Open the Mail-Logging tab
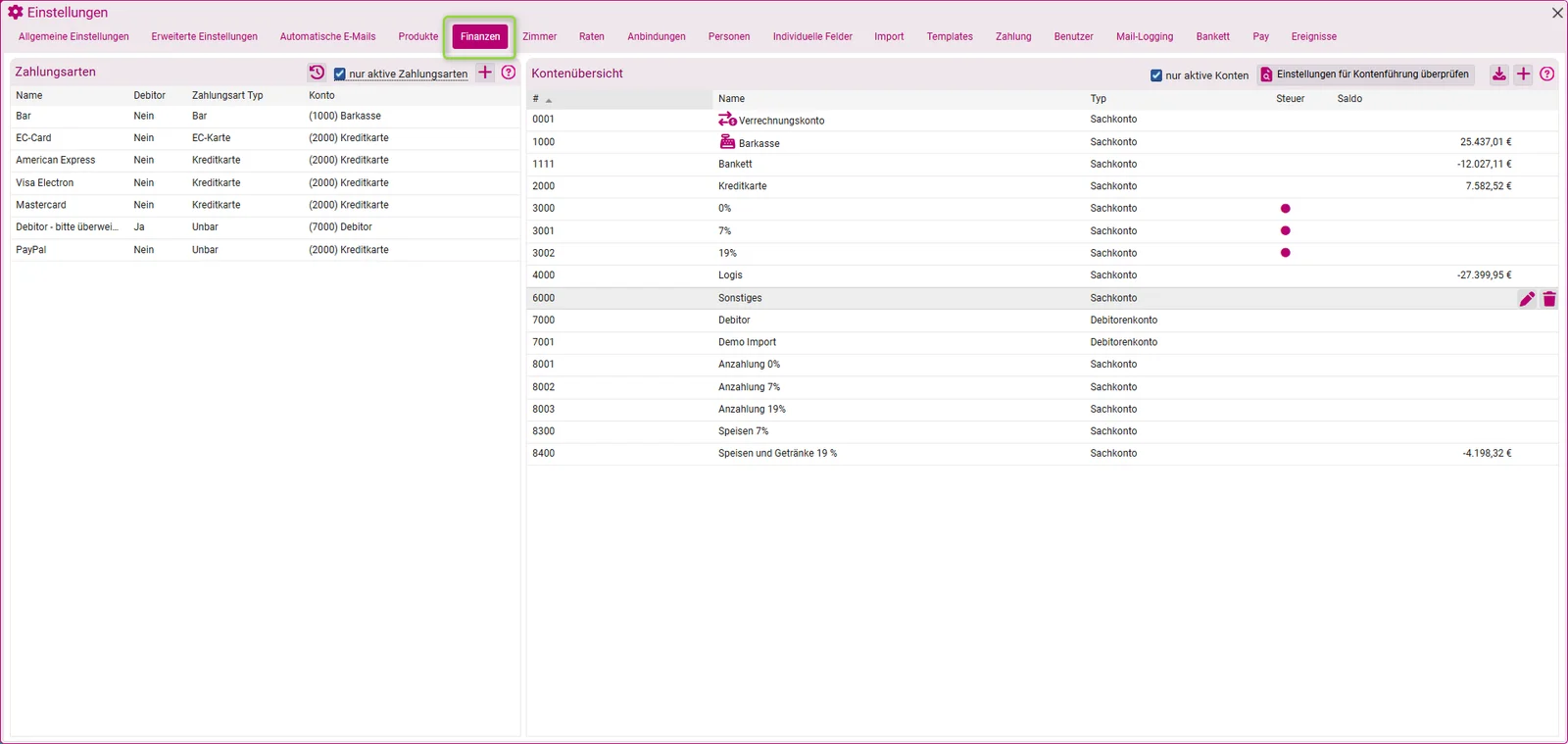1568x744 pixels. point(1145,37)
